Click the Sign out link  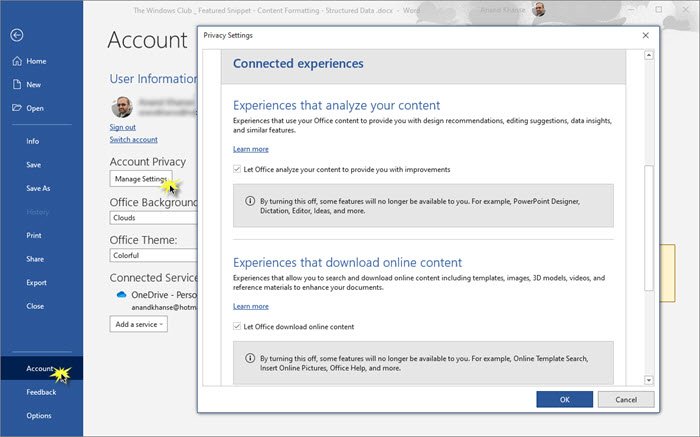coord(123,127)
